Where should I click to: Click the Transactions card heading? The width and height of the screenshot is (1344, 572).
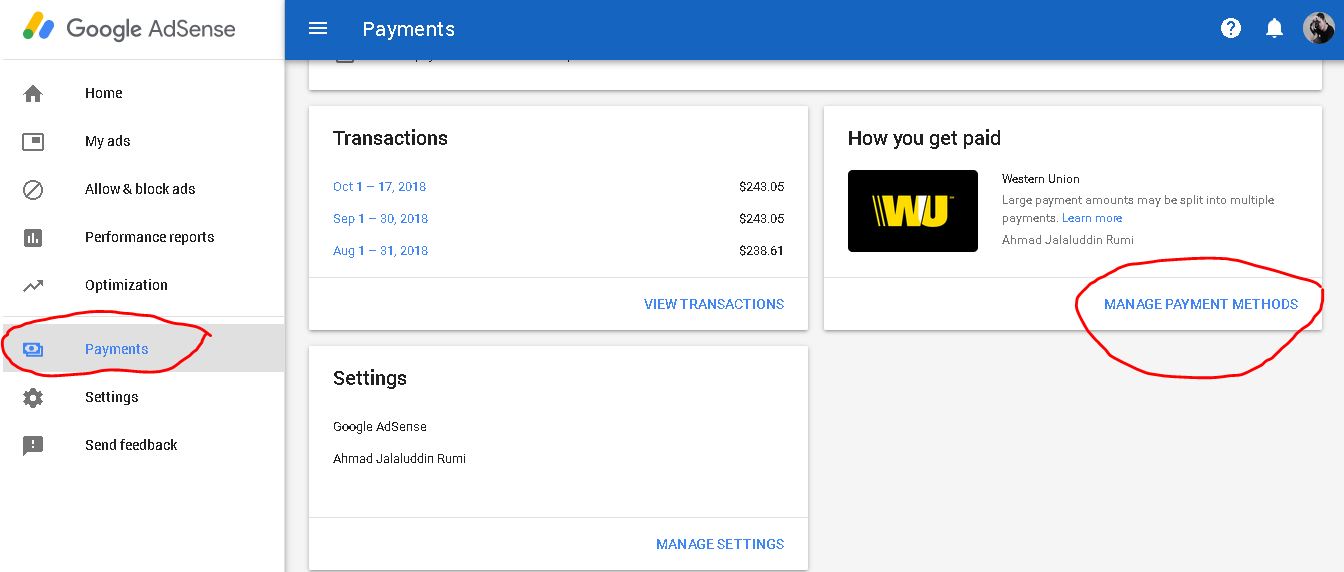[x=390, y=138]
